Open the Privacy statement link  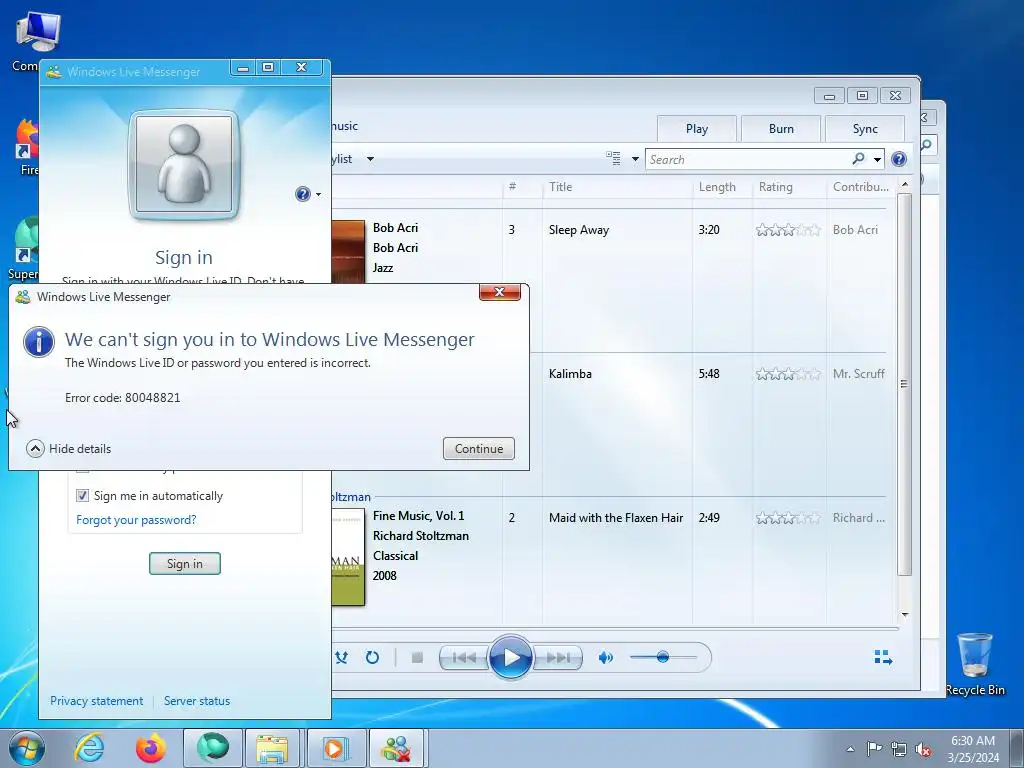point(97,701)
